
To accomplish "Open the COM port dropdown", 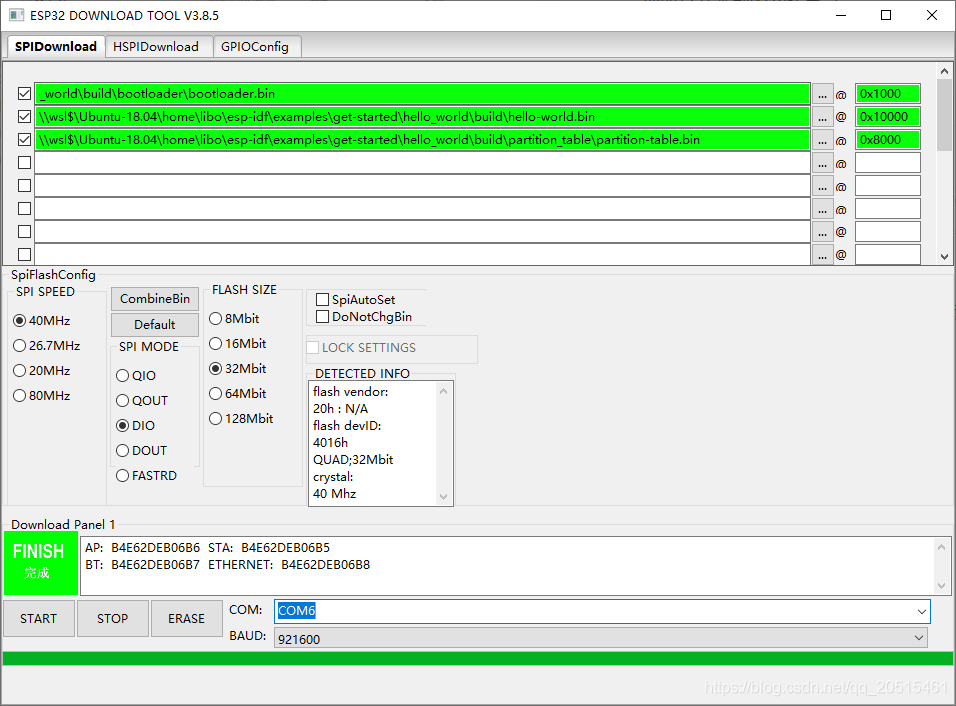I will click(921, 612).
